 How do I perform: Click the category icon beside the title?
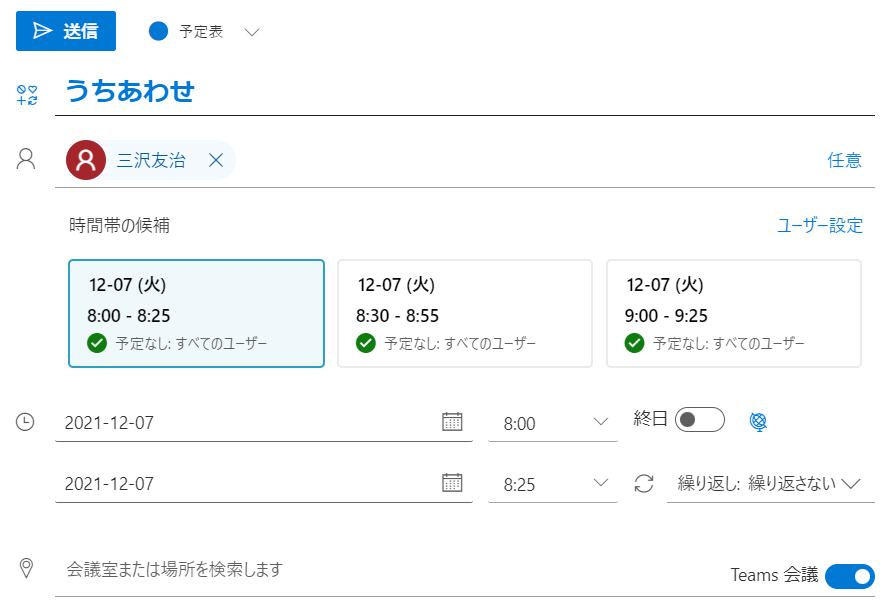point(26,95)
